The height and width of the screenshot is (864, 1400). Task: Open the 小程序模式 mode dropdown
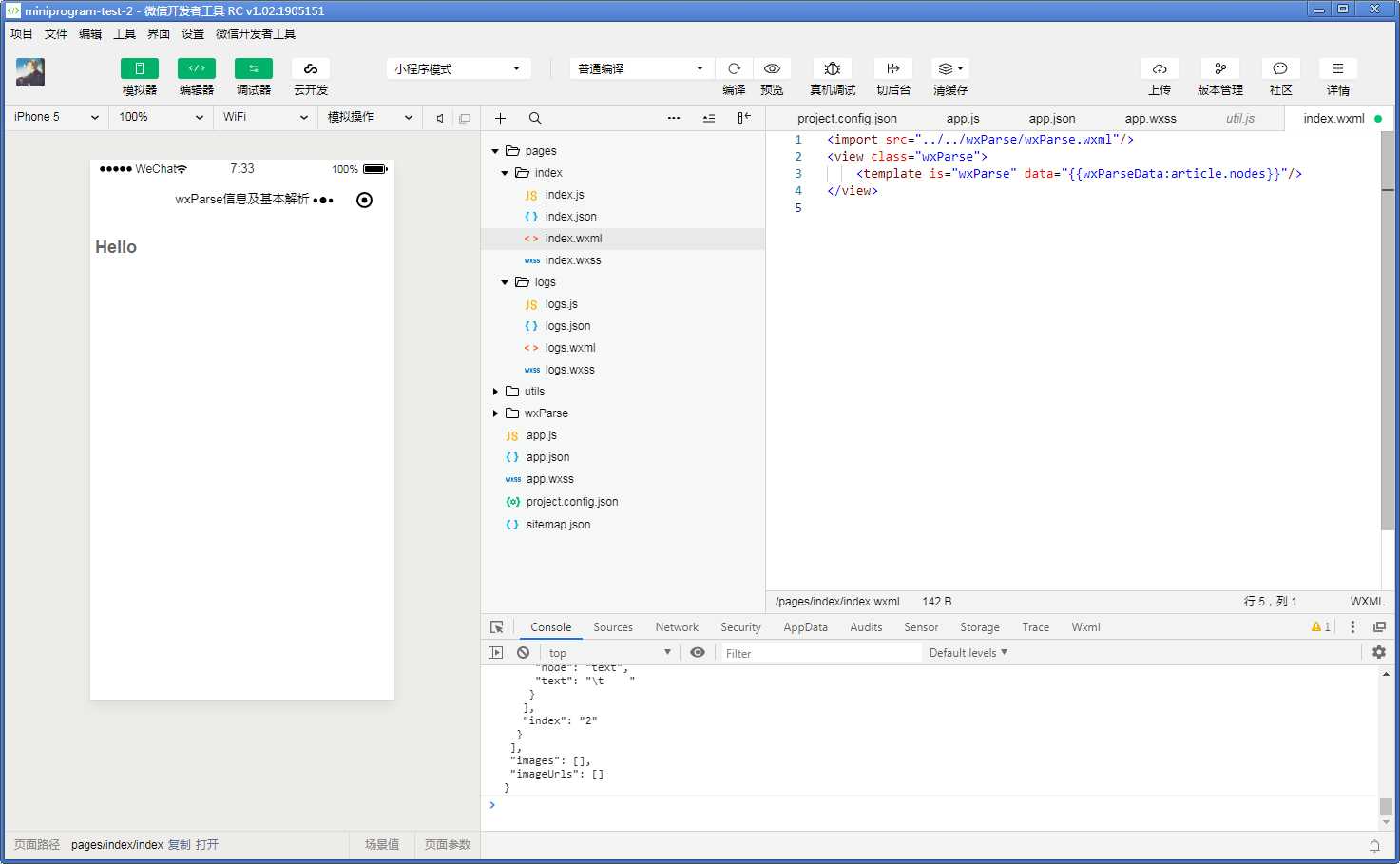tap(458, 68)
